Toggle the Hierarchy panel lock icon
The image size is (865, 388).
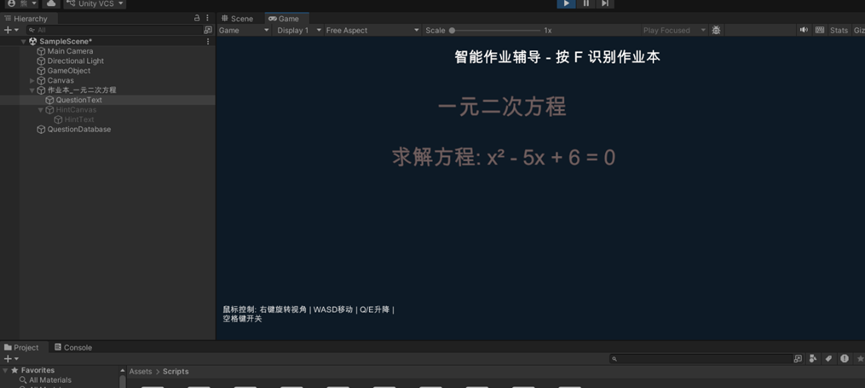(x=197, y=18)
